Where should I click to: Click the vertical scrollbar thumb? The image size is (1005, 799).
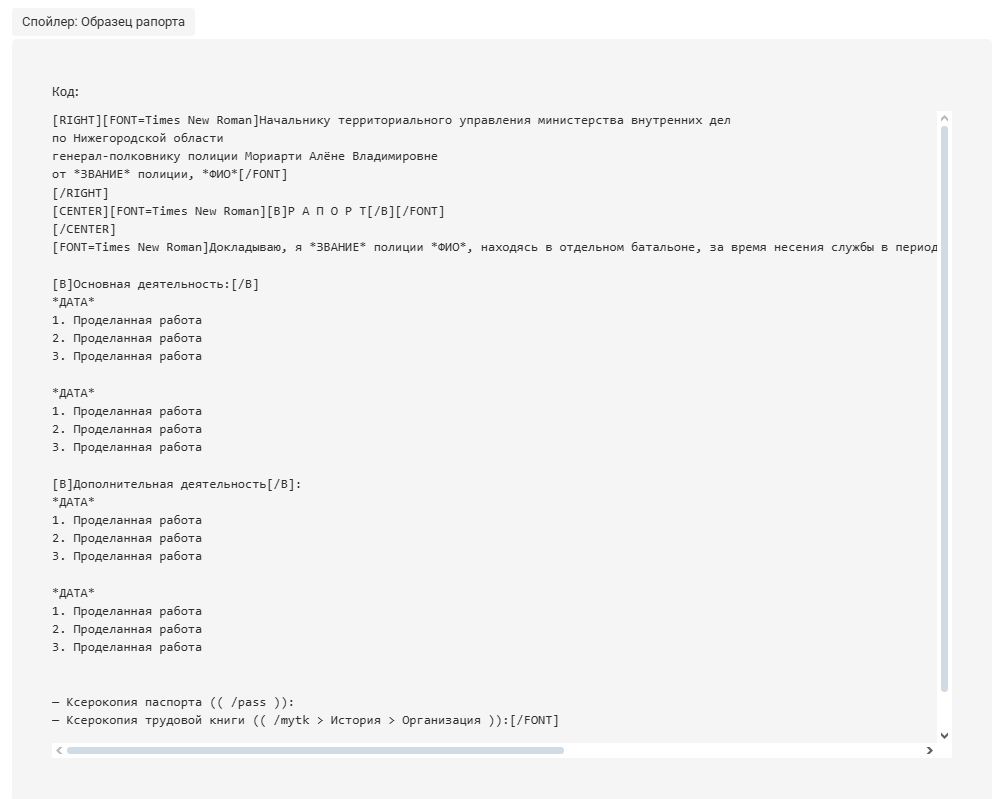click(944, 400)
